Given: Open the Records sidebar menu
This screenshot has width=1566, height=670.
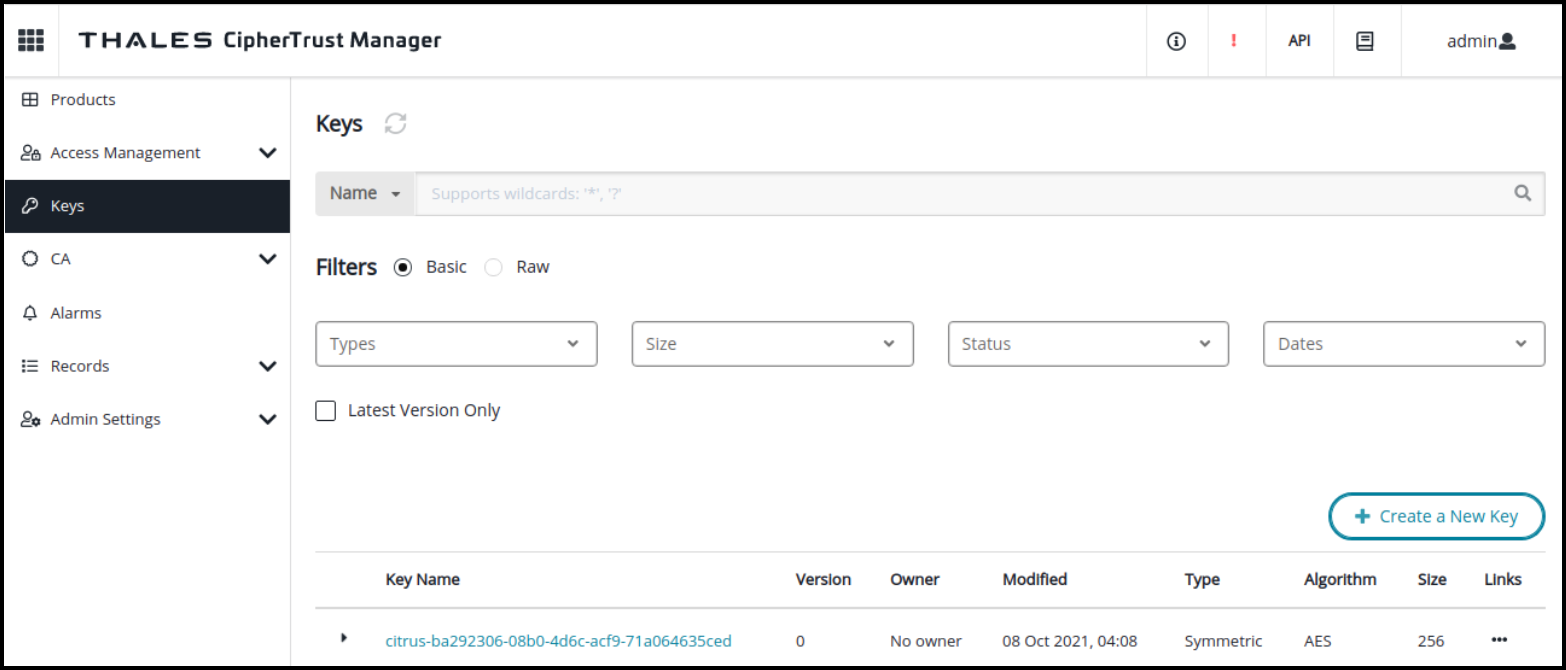Looking at the screenshot, I should point(80,365).
